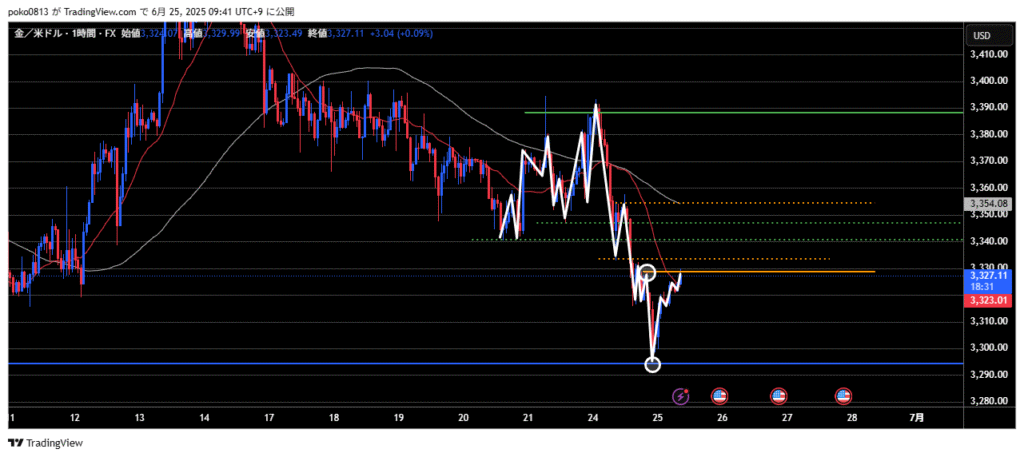This screenshot has width=1024, height=457.
Task: Click the blue current price label 3,327.11
Action: click(x=988, y=274)
